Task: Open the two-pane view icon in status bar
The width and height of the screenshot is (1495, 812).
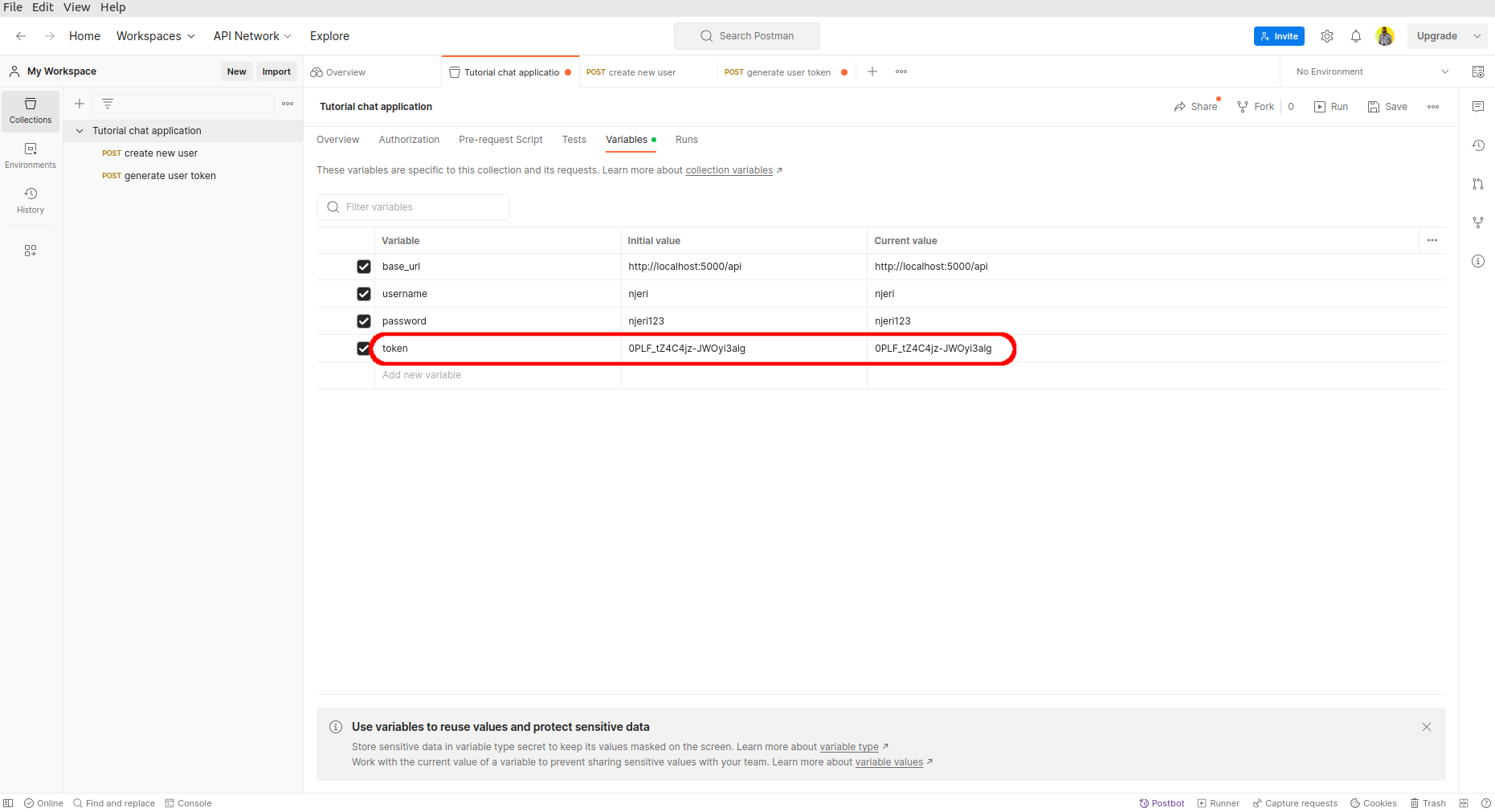Action: tap(1464, 803)
